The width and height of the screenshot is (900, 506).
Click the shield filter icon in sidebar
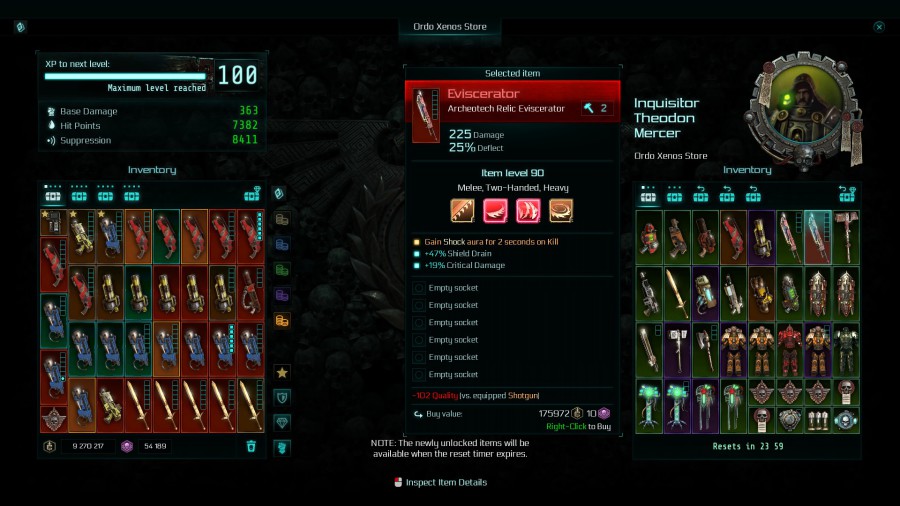pyautogui.click(x=282, y=398)
